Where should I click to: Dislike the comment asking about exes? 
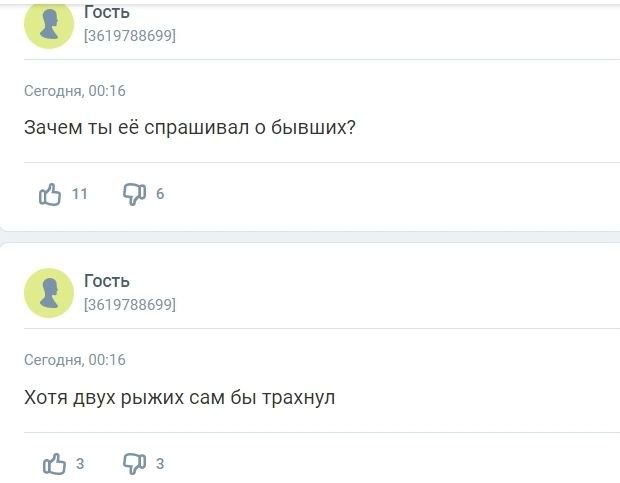134,194
